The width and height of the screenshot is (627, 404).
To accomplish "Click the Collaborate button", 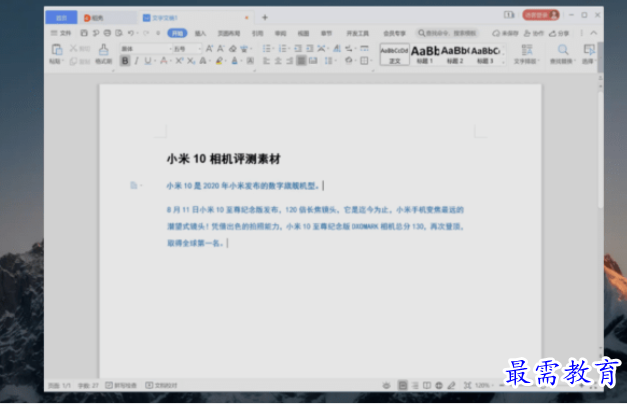I will (x=534, y=33).
